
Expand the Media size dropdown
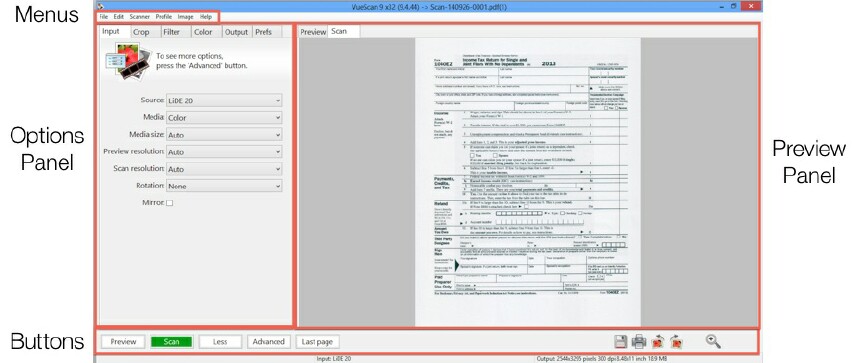224,135
